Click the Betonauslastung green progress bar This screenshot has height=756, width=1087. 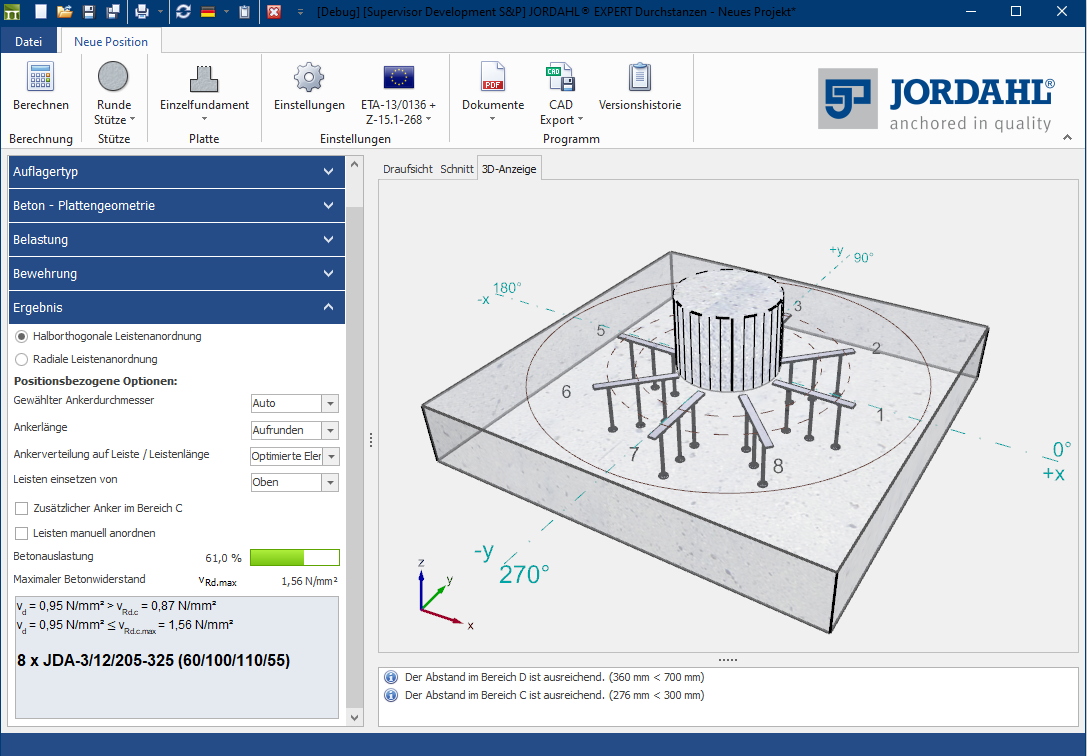[x=295, y=557]
